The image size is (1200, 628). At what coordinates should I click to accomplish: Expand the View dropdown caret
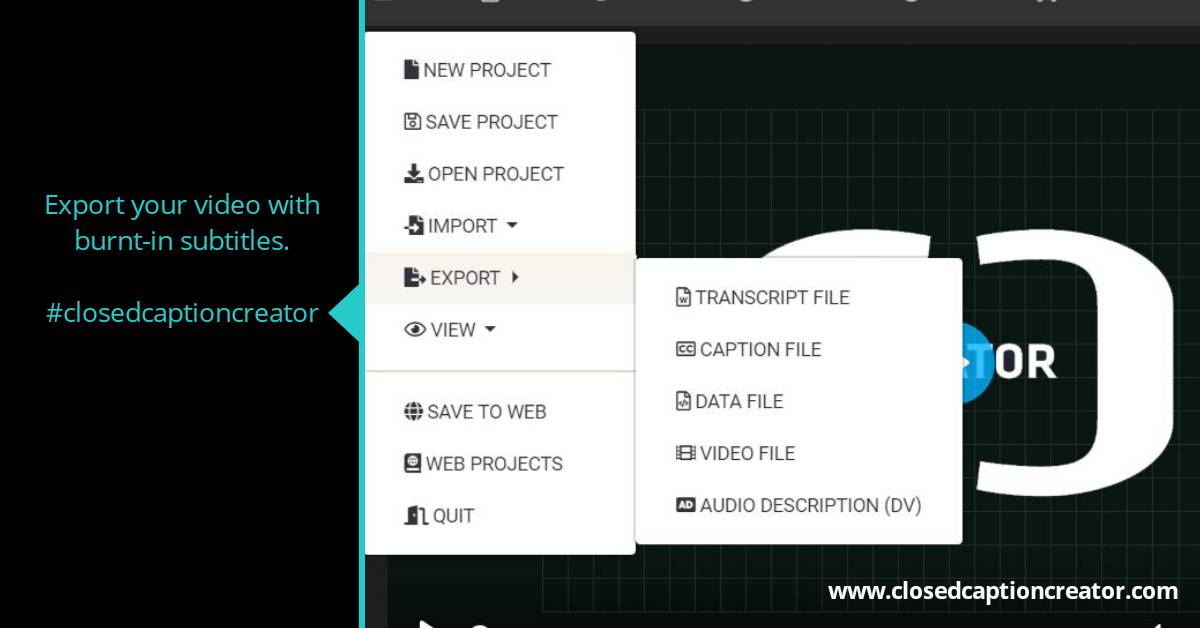(490, 329)
